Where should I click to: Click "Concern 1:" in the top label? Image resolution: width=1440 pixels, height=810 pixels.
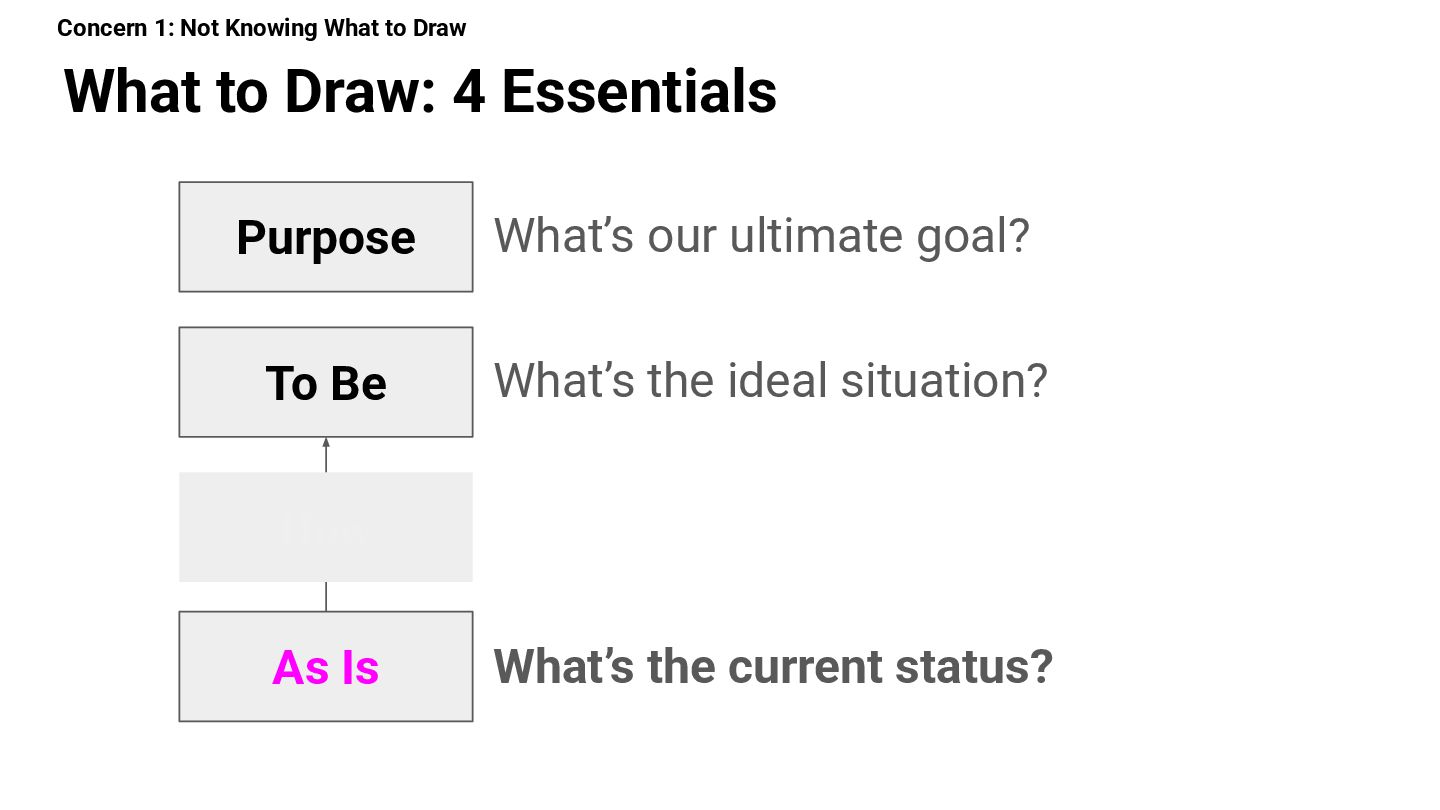tap(116, 28)
